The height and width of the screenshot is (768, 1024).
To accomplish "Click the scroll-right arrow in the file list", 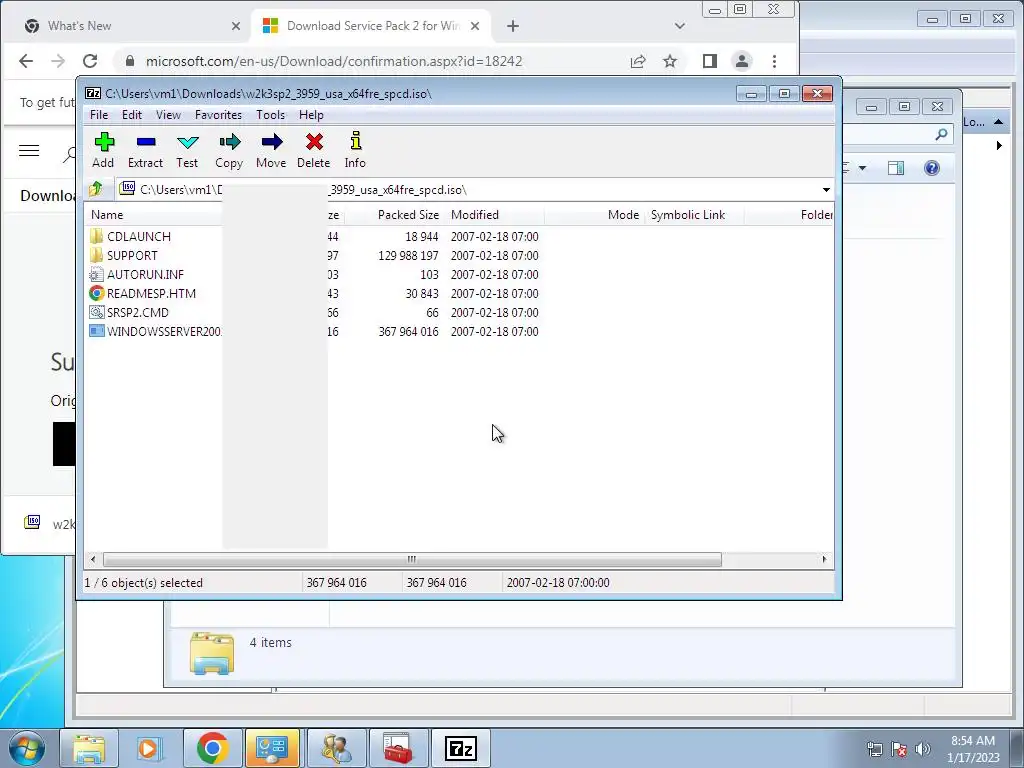I will coord(824,560).
